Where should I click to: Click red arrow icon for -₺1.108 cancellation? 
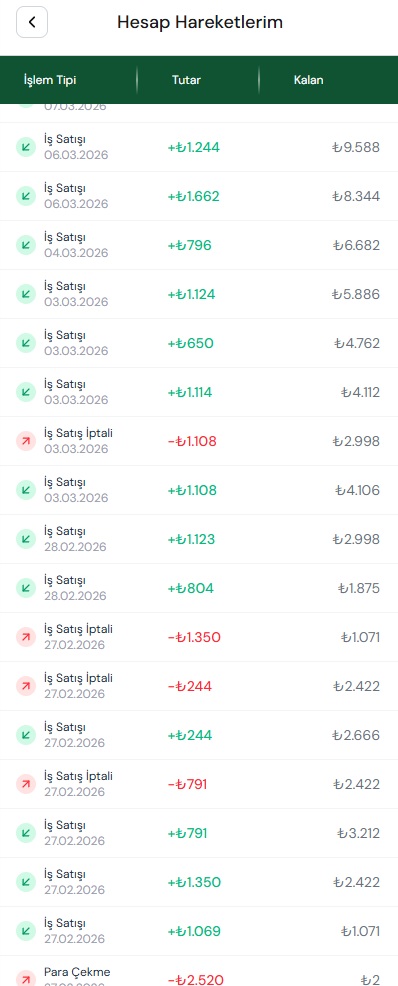[26, 441]
